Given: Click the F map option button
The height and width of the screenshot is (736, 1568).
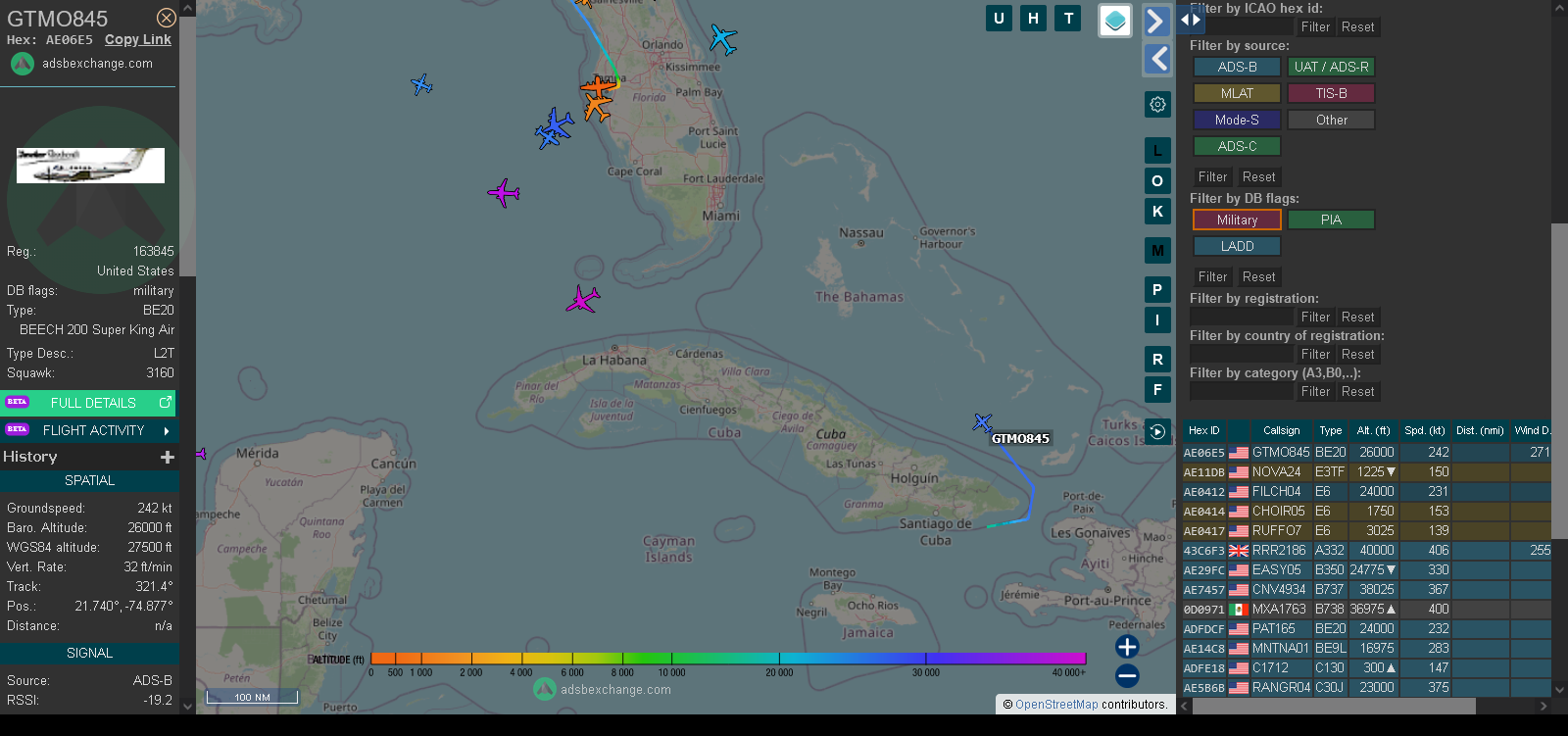Looking at the screenshot, I should point(1157,390).
